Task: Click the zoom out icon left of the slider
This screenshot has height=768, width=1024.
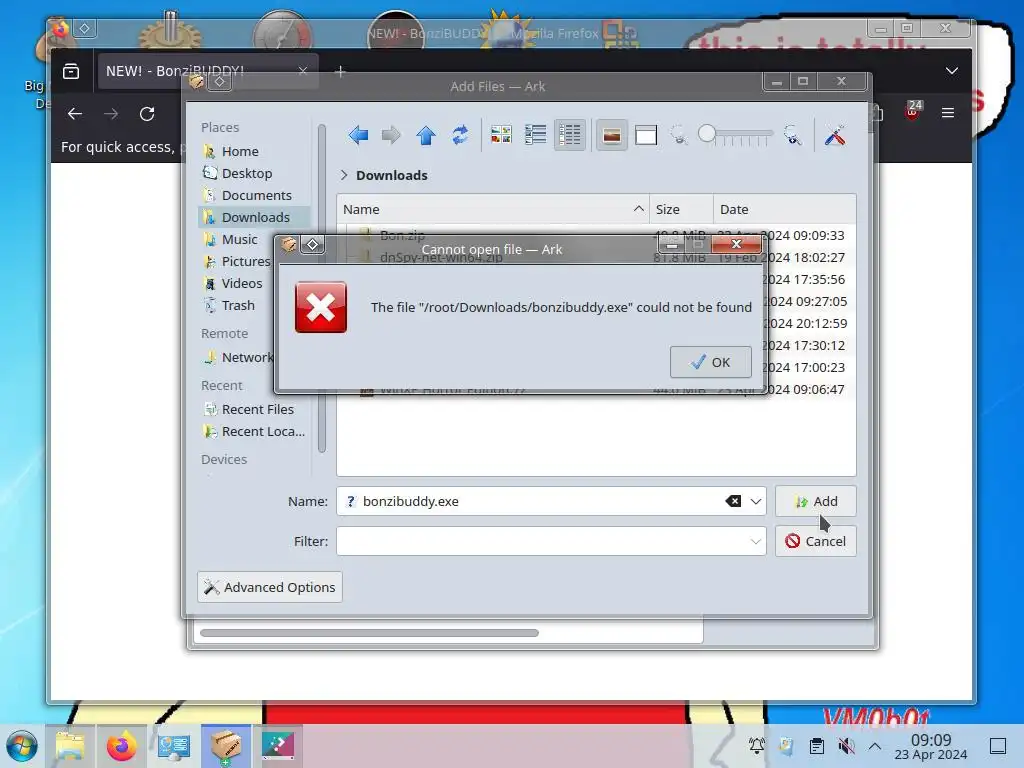Action: coord(679,135)
